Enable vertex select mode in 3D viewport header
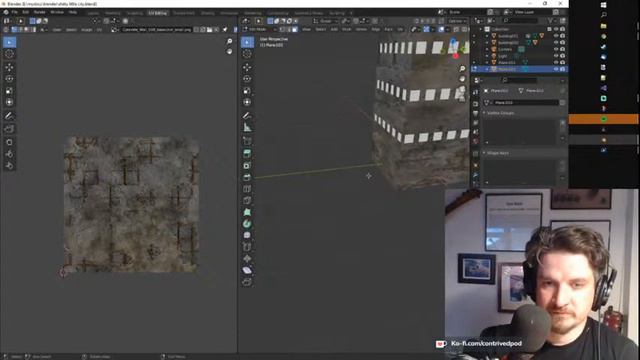Screen dimensions: 640x360 pyautogui.click(x=282, y=29)
